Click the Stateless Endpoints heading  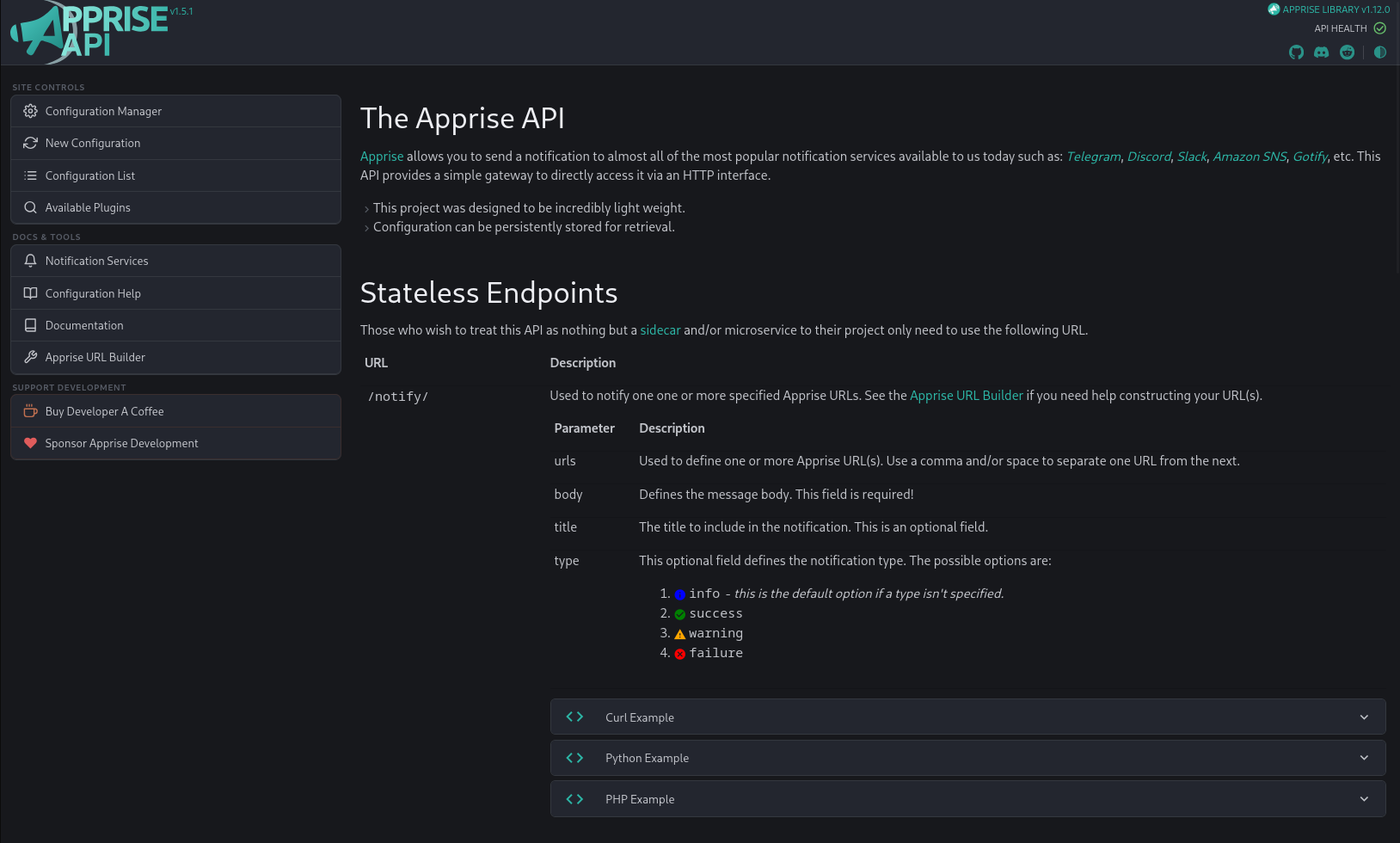click(x=488, y=292)
